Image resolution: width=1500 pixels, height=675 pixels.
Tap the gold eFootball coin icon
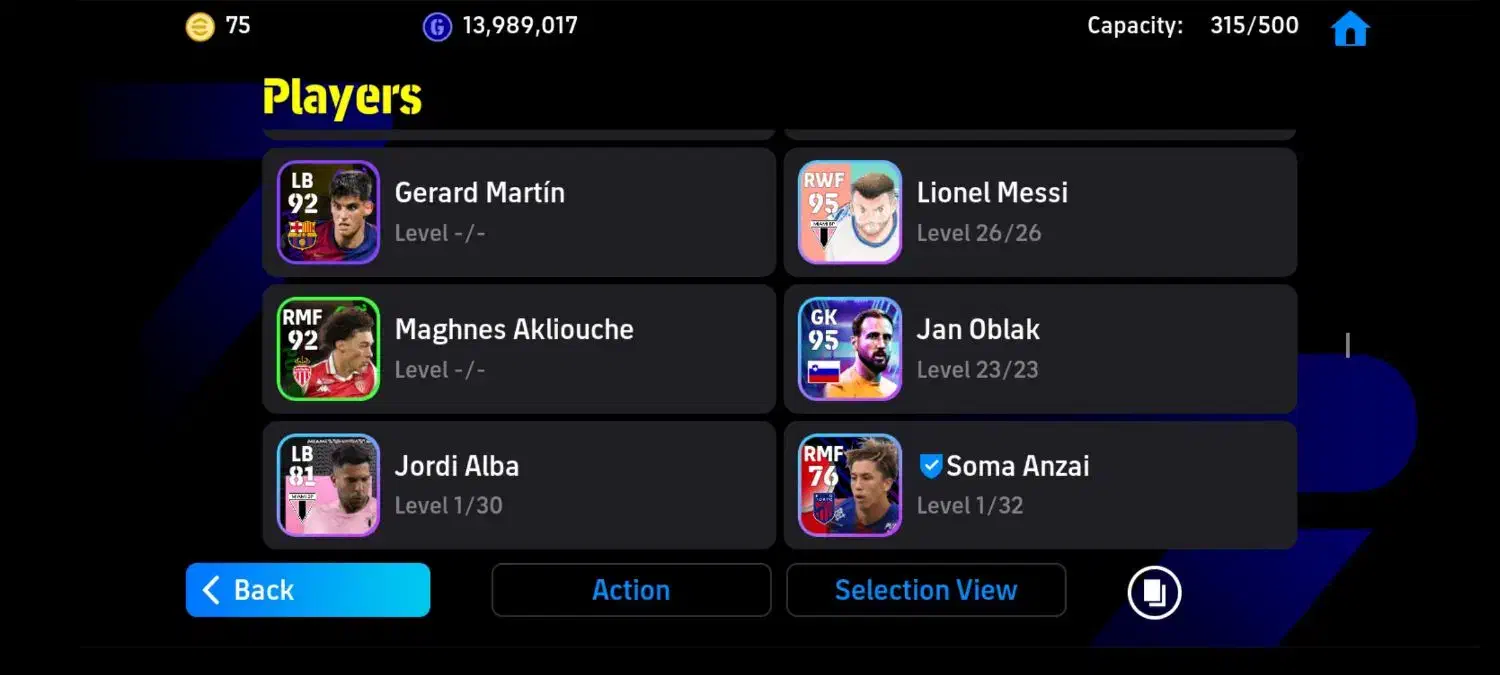point(200,26)
